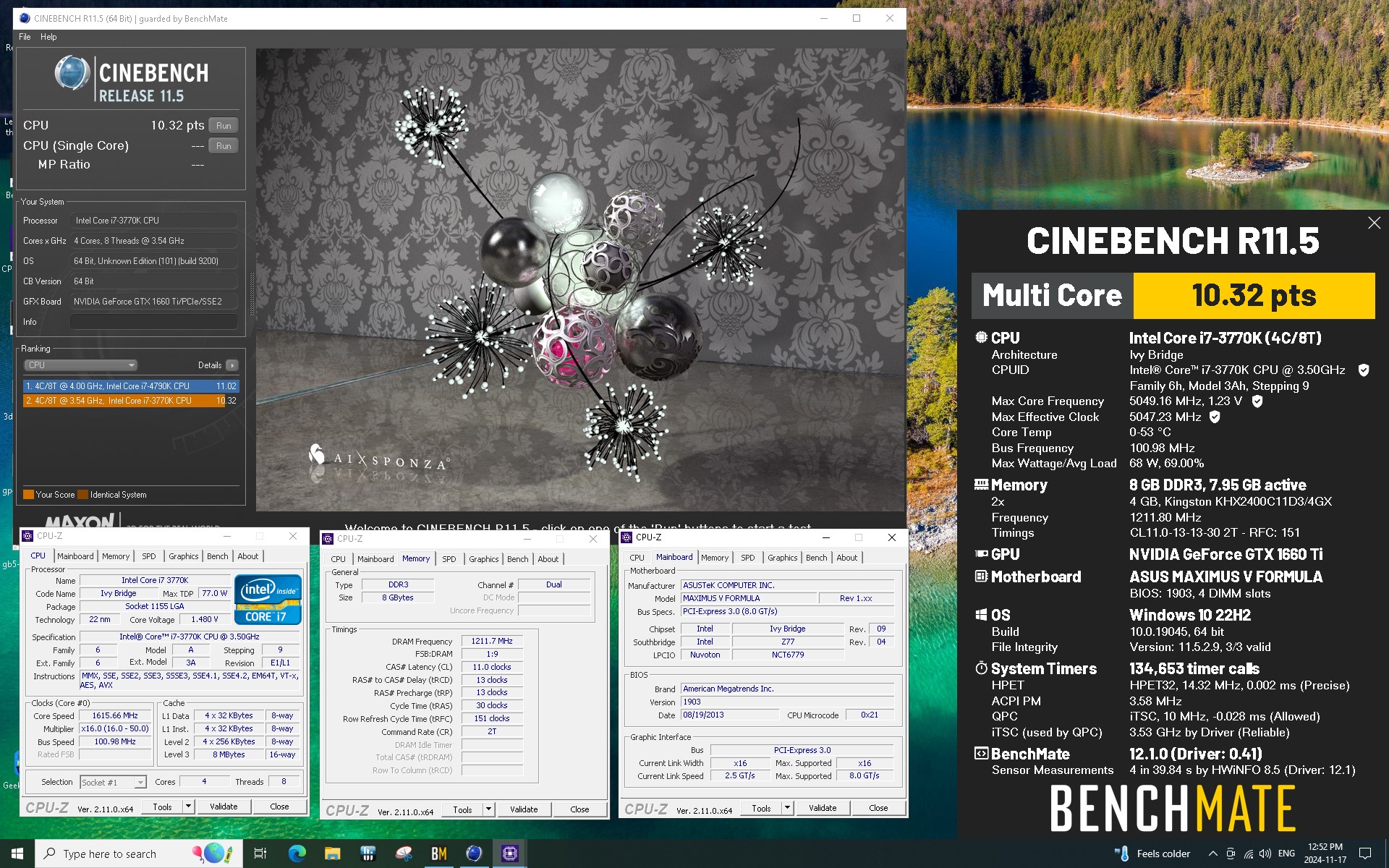Expand Tools dropdown arrow in middle CPU-Z
The width and height of the screenshot is (1389, 868).
pyautogui.click(x=488, y=809)
